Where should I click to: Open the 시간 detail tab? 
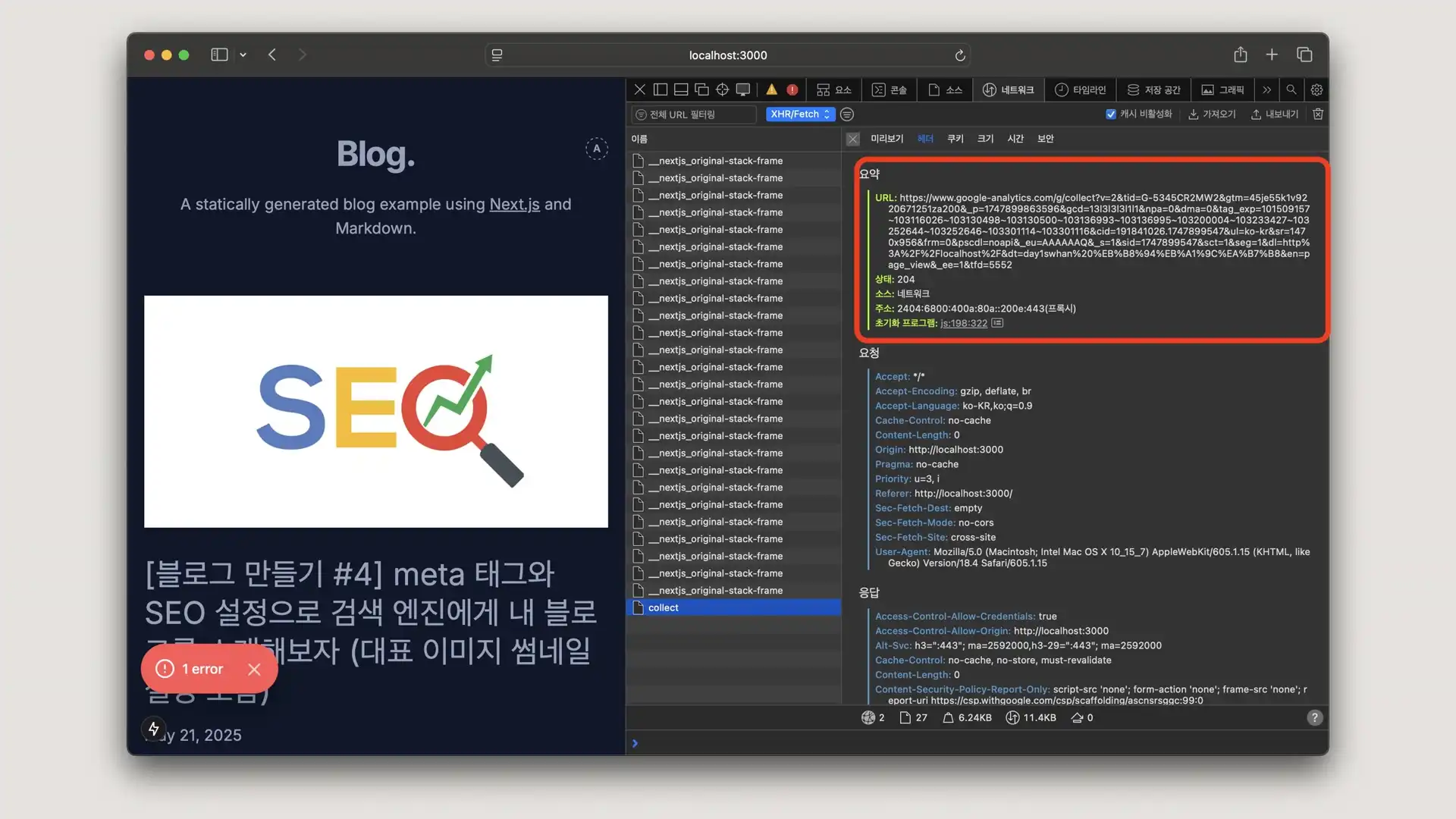click(1015, 139)
